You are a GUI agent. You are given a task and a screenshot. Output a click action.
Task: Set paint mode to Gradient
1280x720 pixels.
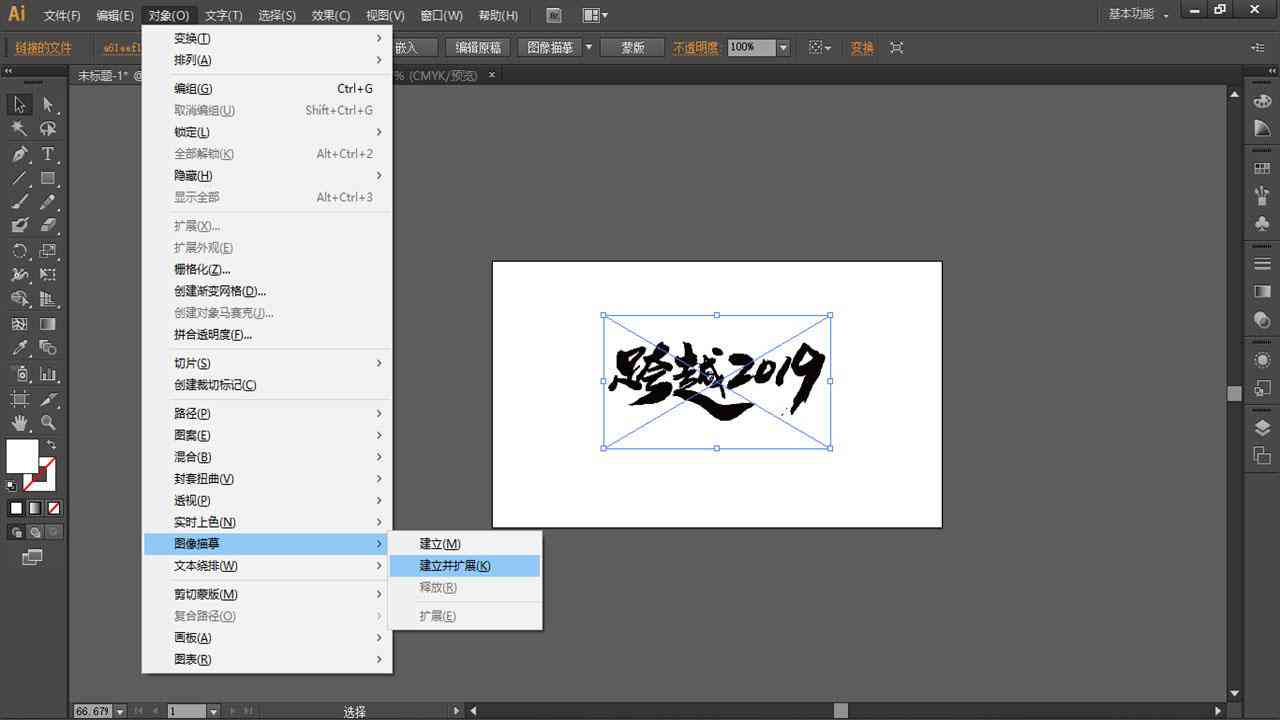[x=35, y=508]
